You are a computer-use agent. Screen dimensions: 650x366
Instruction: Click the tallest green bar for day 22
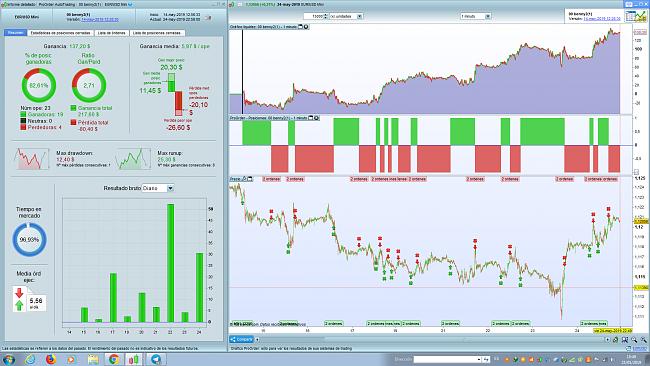[x=170, y=263]
